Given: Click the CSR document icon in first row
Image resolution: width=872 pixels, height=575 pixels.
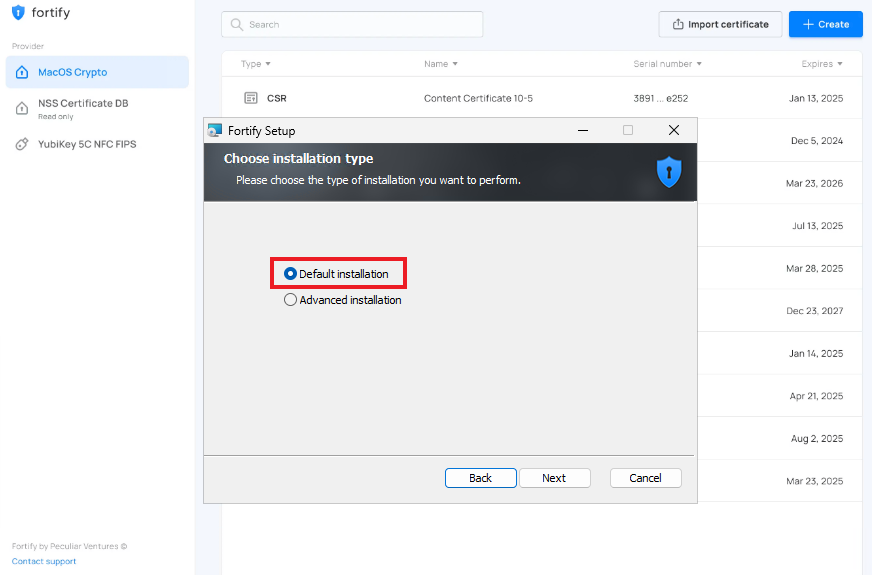Looking at the screenshot, I should (x=251, y=98).
